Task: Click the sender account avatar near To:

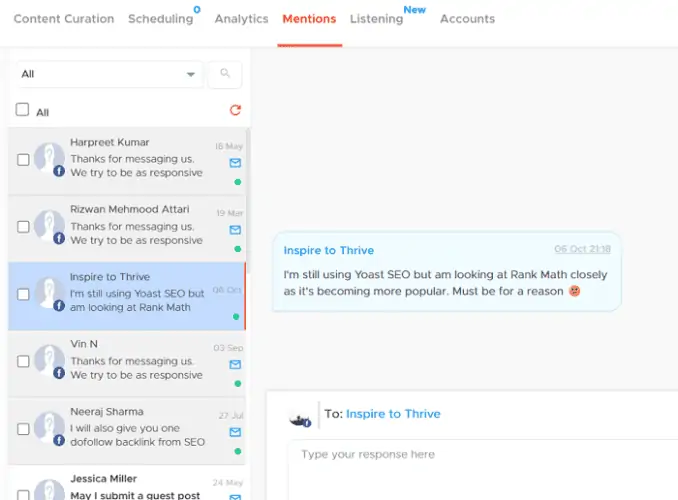Action: coord(300,420)
